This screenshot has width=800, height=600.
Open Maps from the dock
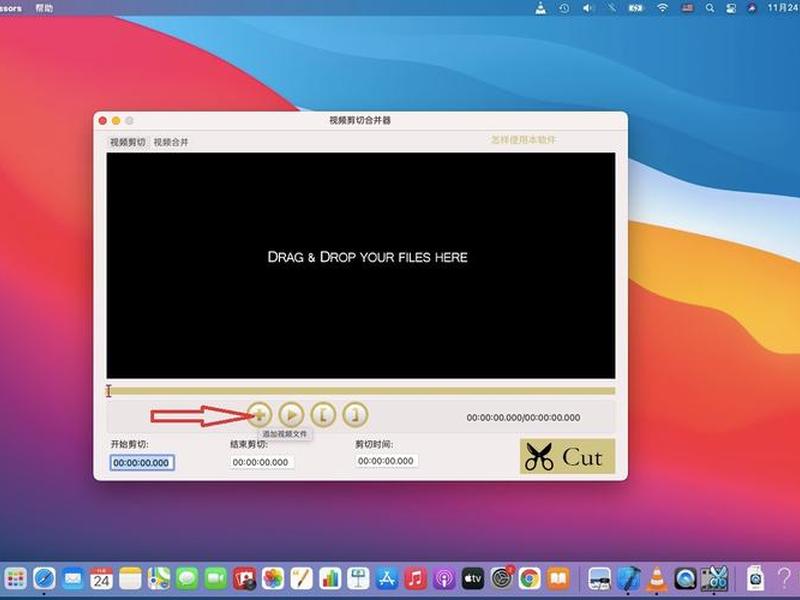[159, 579]
